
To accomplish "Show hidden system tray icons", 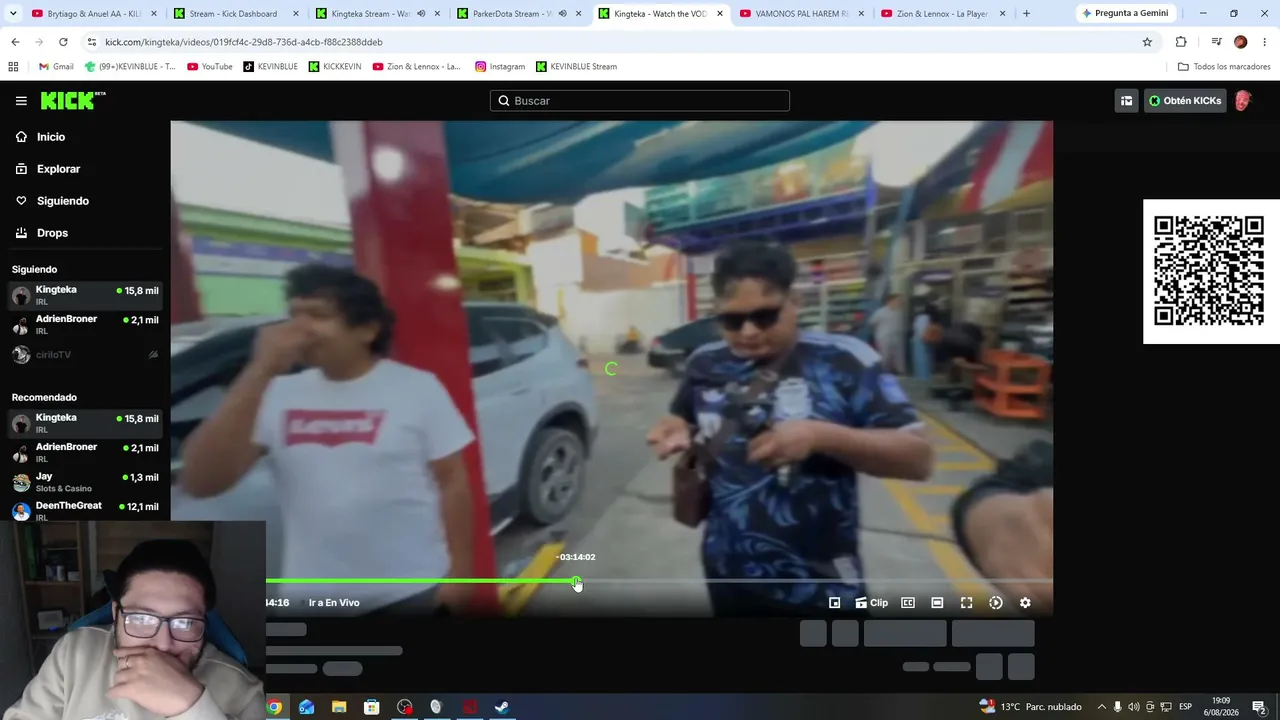I will pos(1101,707).
